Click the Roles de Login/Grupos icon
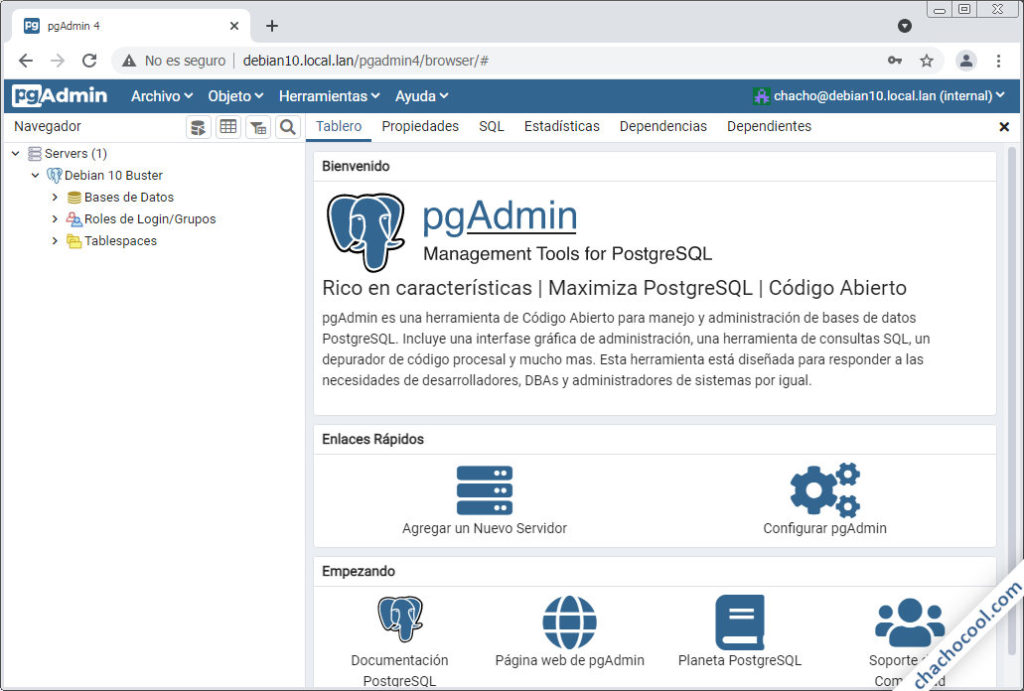 pos(74,219)
